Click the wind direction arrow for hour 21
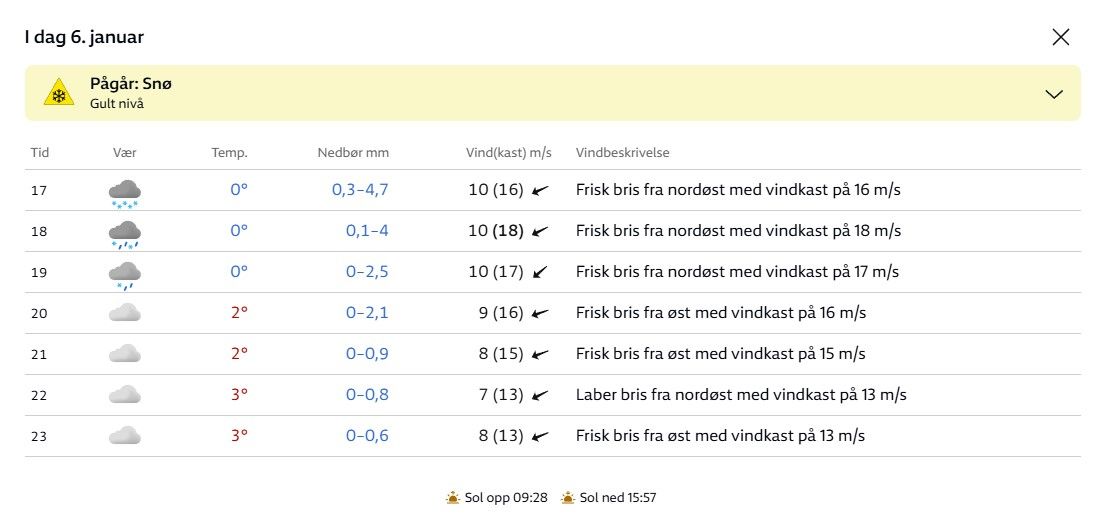 541,354
